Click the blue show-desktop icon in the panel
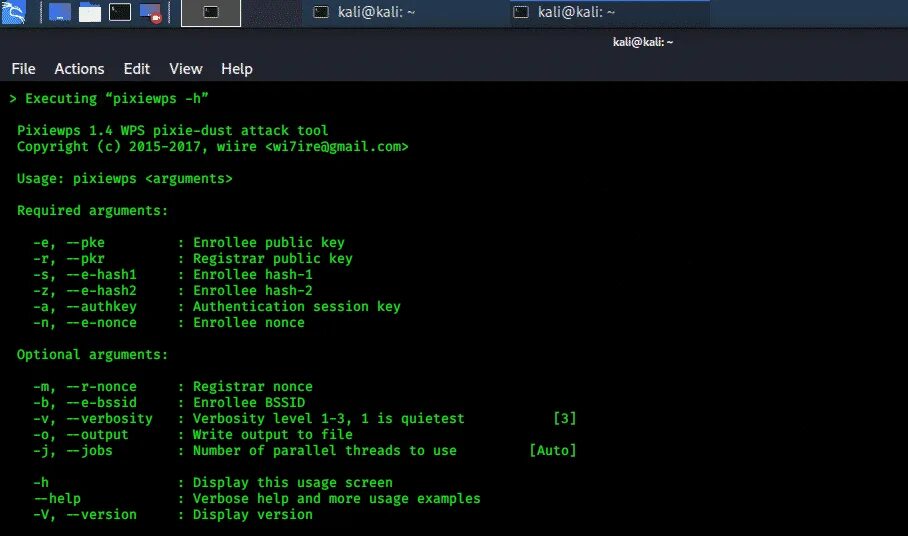 tap(60, 12)
